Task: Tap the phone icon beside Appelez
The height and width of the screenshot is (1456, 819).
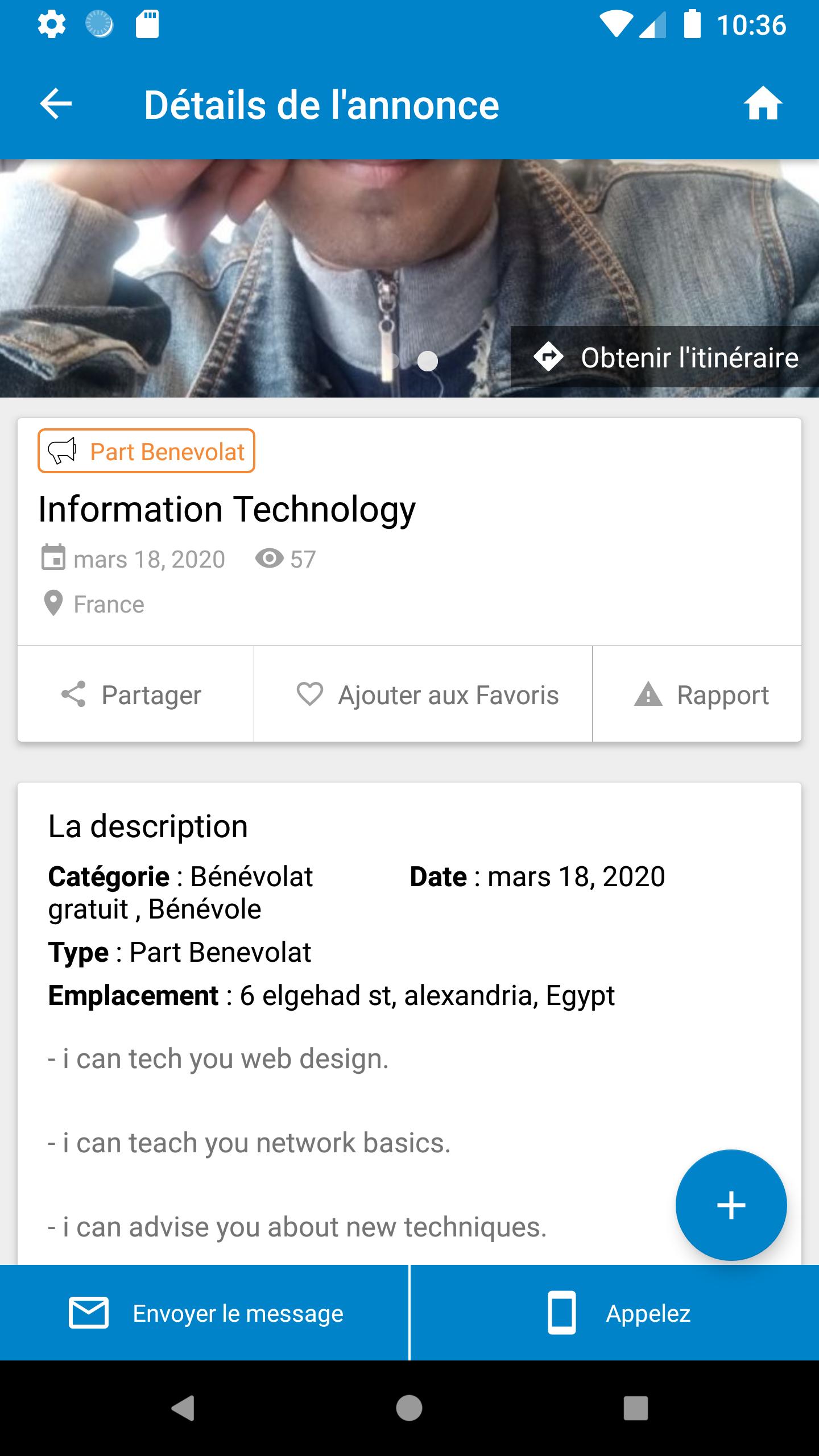Action: 561,1313
